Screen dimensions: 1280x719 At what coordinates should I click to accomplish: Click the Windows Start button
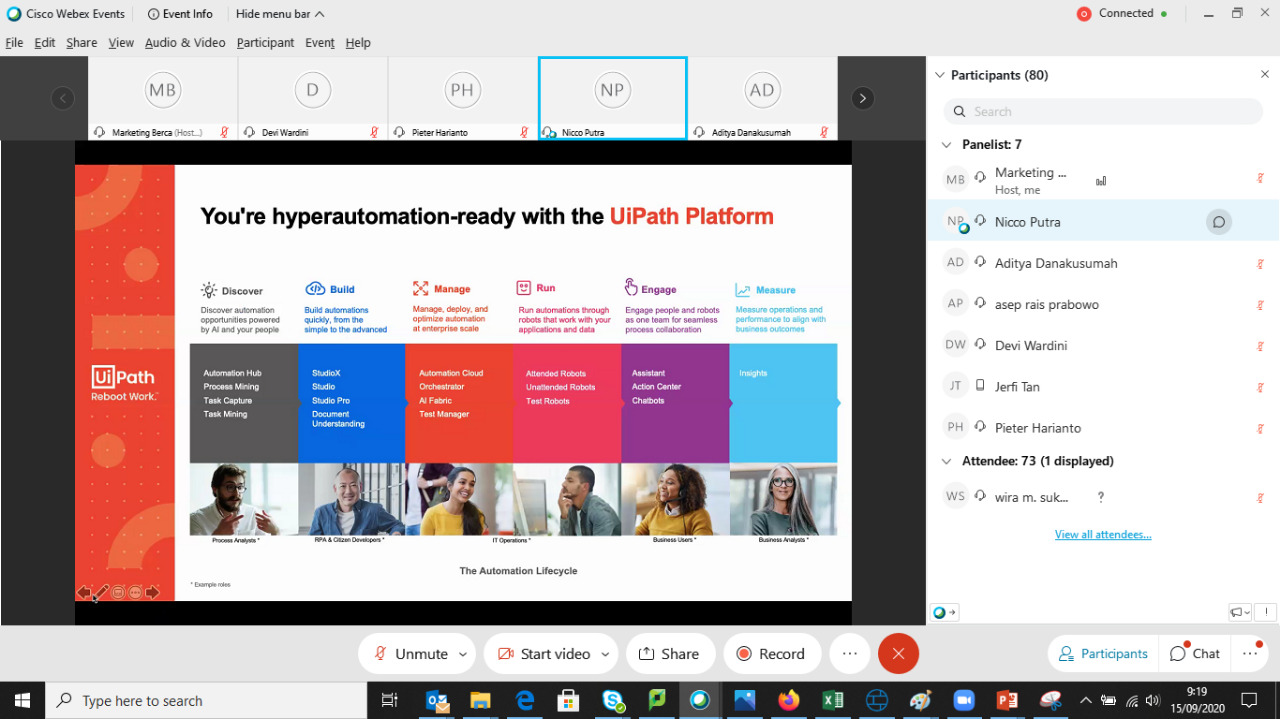(22, 701)
